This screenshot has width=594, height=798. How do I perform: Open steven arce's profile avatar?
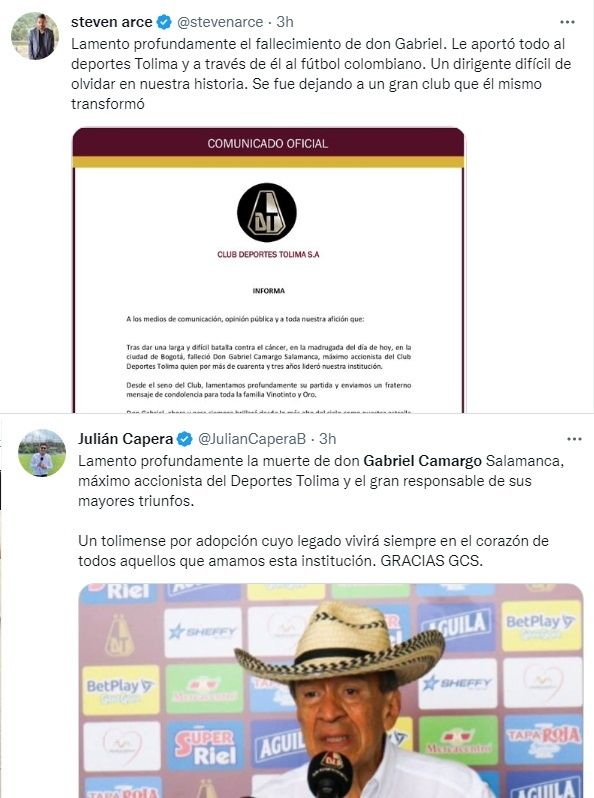pos(35,36)
